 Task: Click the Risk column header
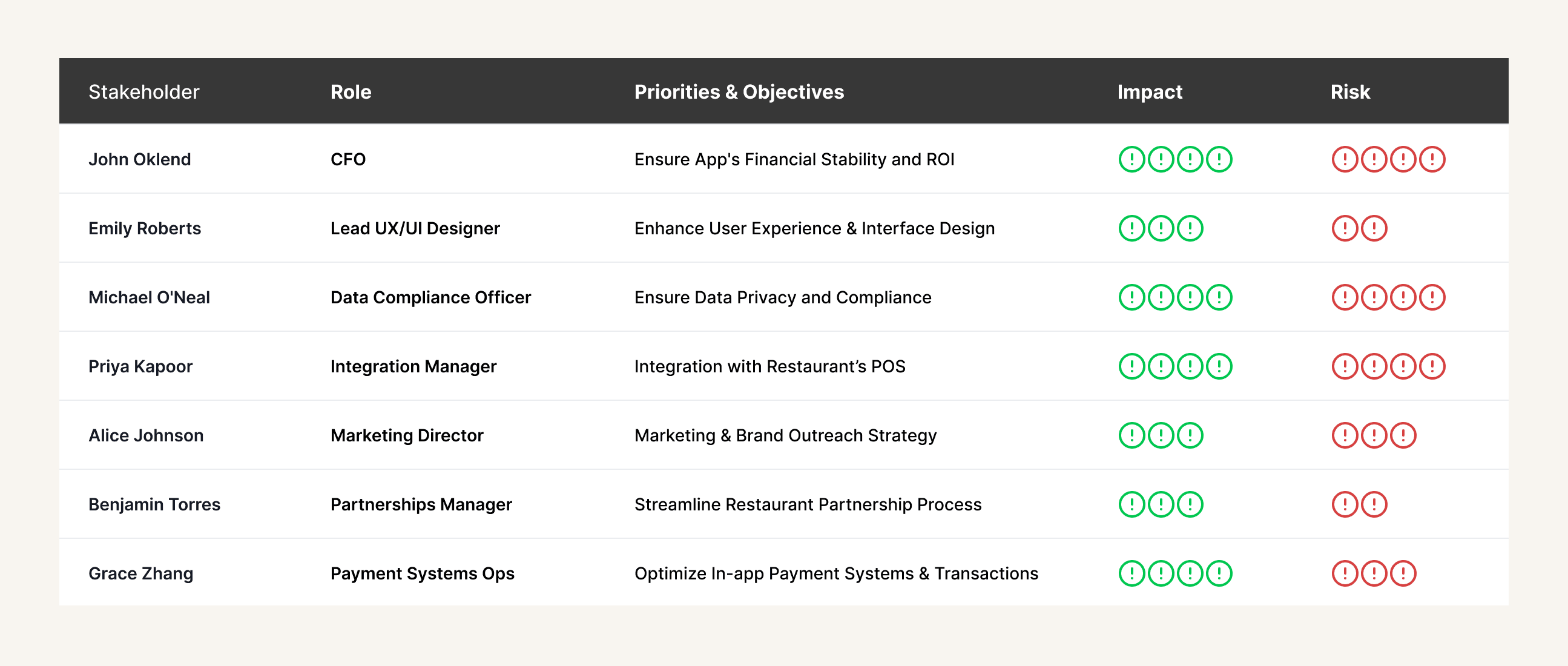pyautogui.click(x=1350, y=92)
